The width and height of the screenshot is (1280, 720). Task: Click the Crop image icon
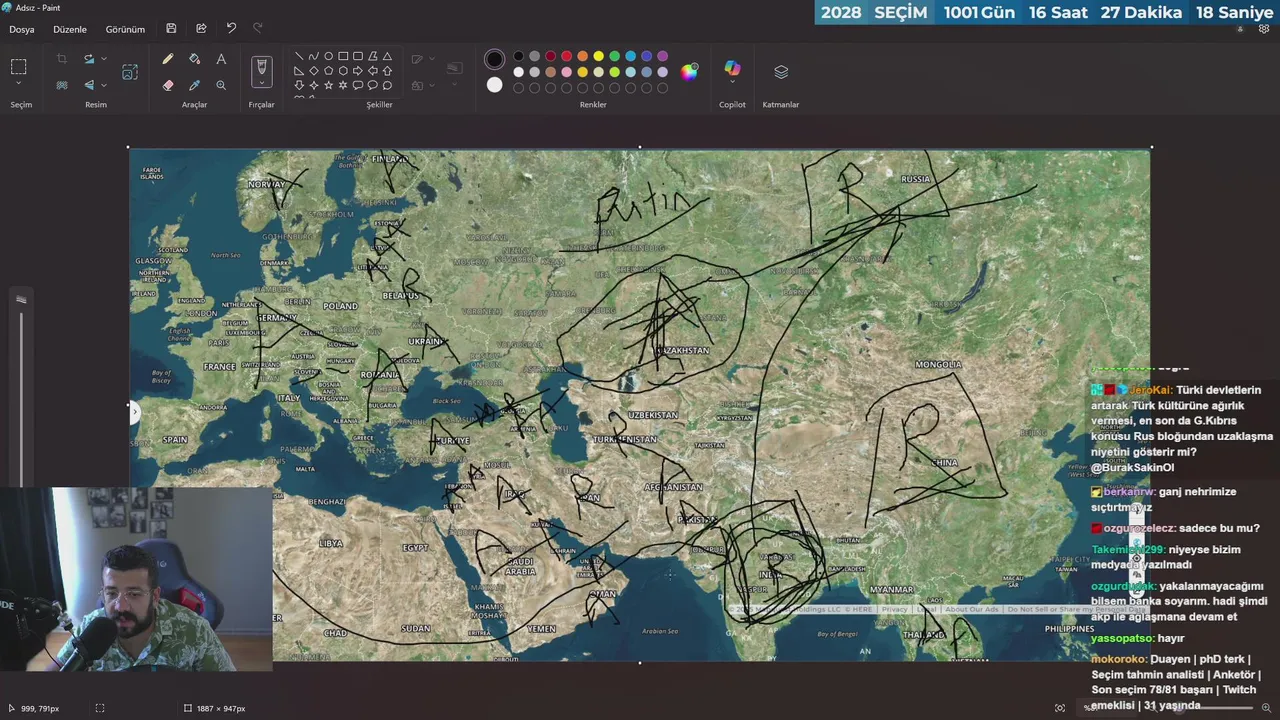tap(62, 59)
